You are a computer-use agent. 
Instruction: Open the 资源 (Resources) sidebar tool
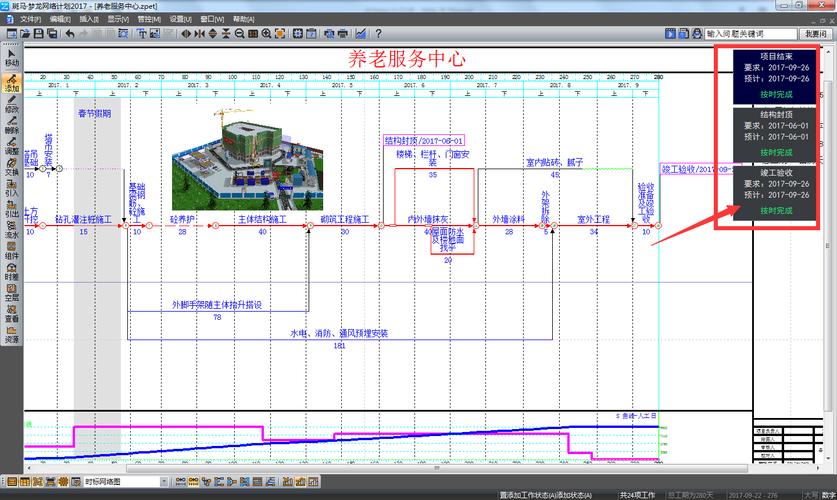[11, 334]
